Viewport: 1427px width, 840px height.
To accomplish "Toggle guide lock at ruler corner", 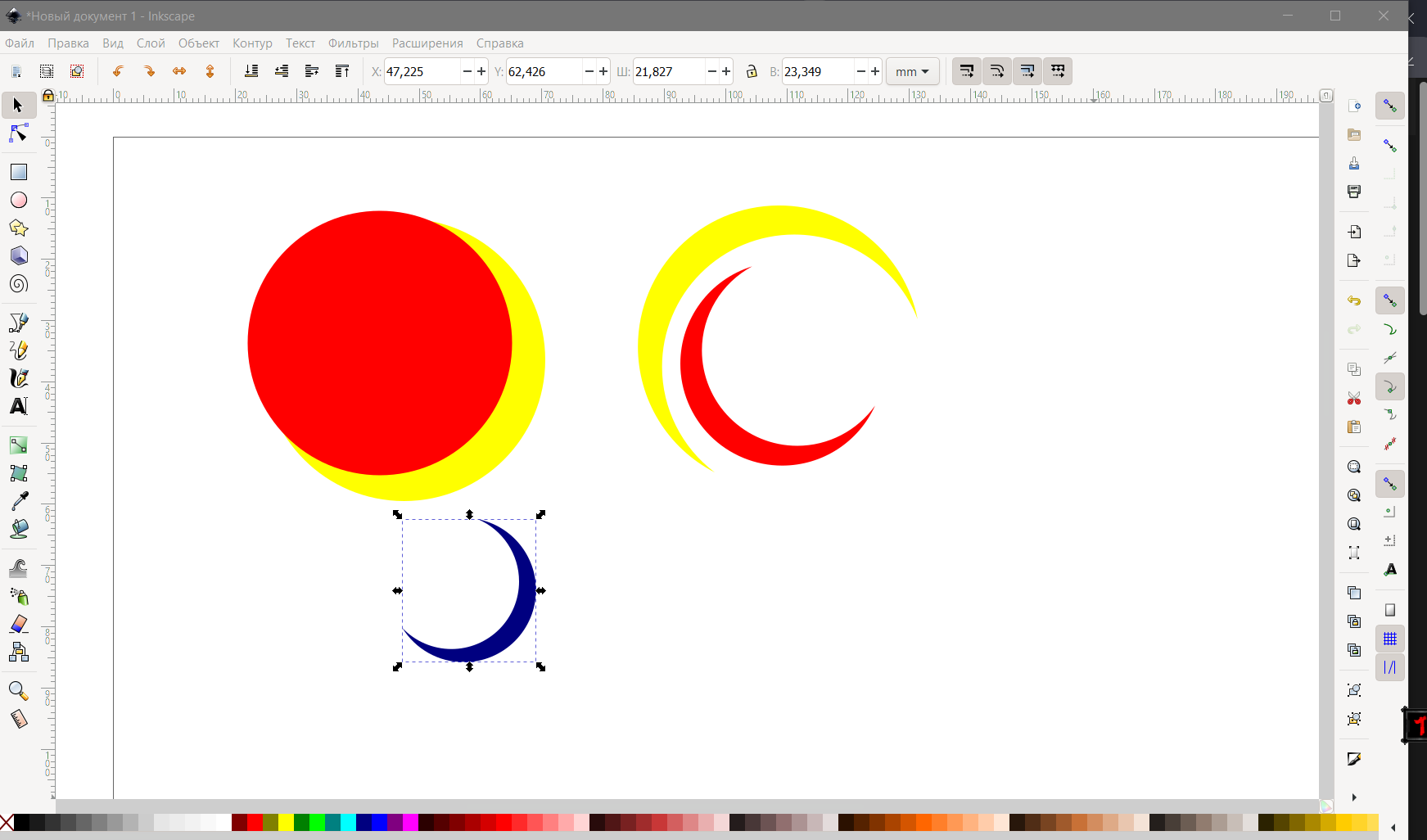I will click(48, 96).
